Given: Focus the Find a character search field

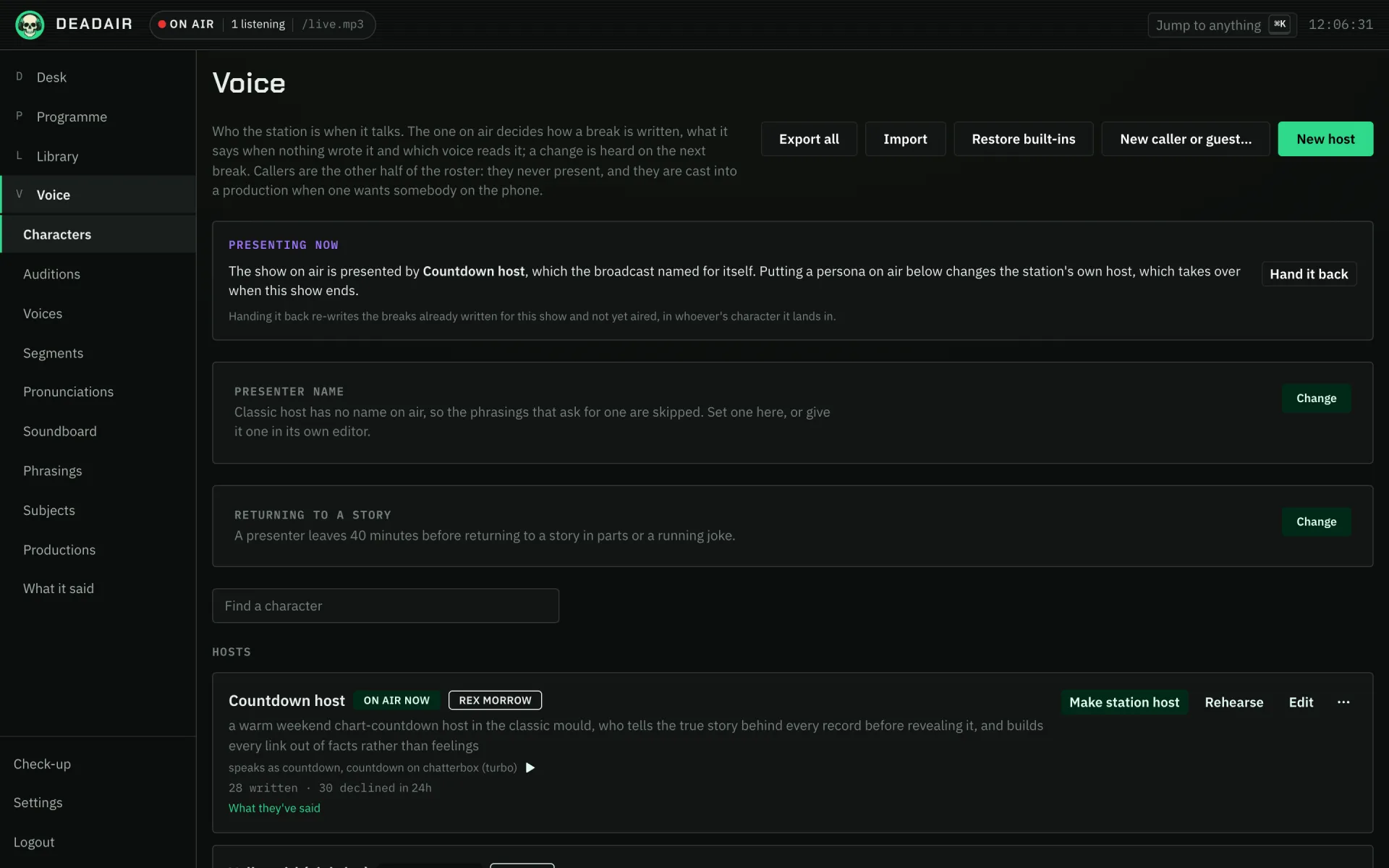Looking at the screenshot, I should pos(386,605).
